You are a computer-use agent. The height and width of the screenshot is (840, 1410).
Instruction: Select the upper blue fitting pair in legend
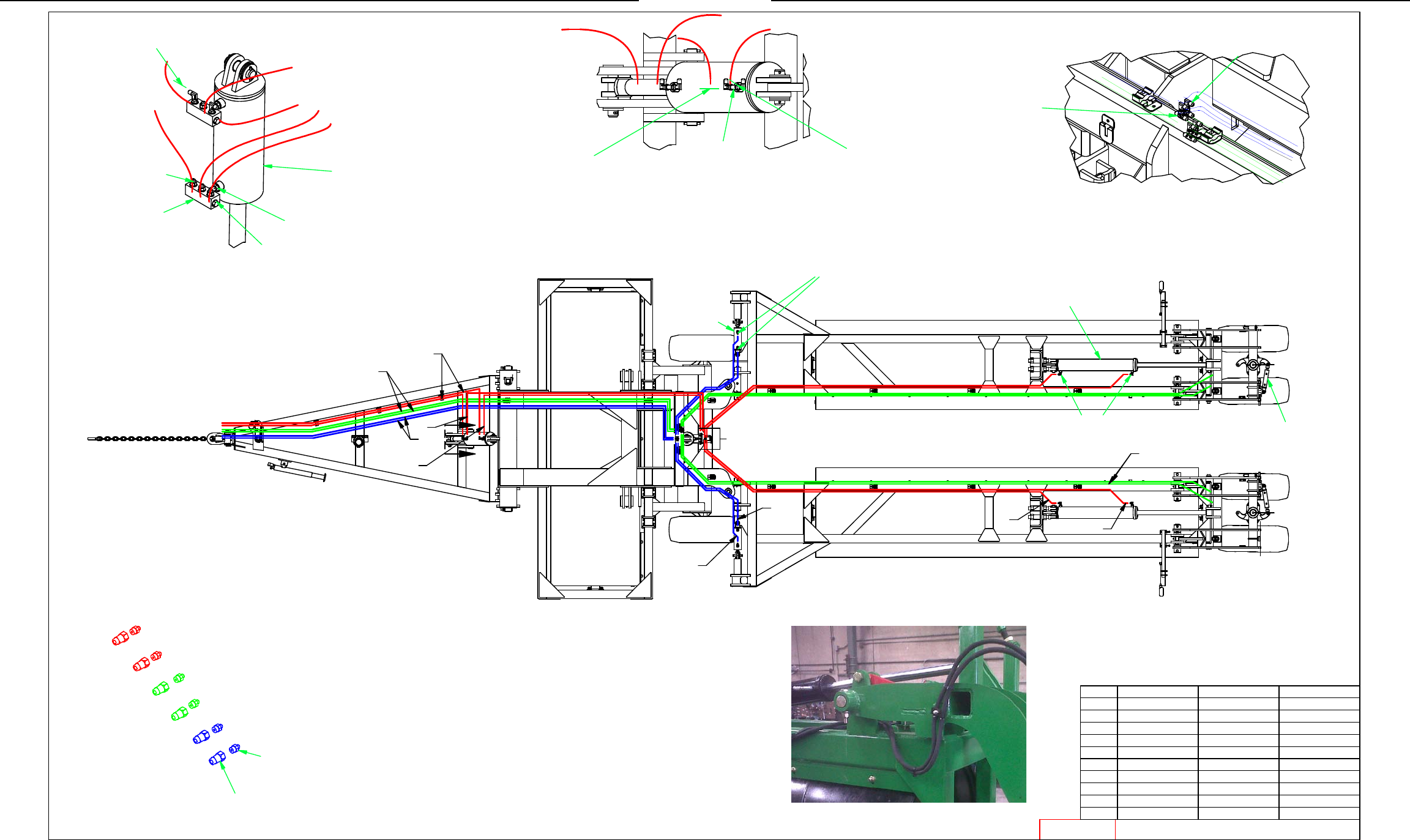[207, 733]
